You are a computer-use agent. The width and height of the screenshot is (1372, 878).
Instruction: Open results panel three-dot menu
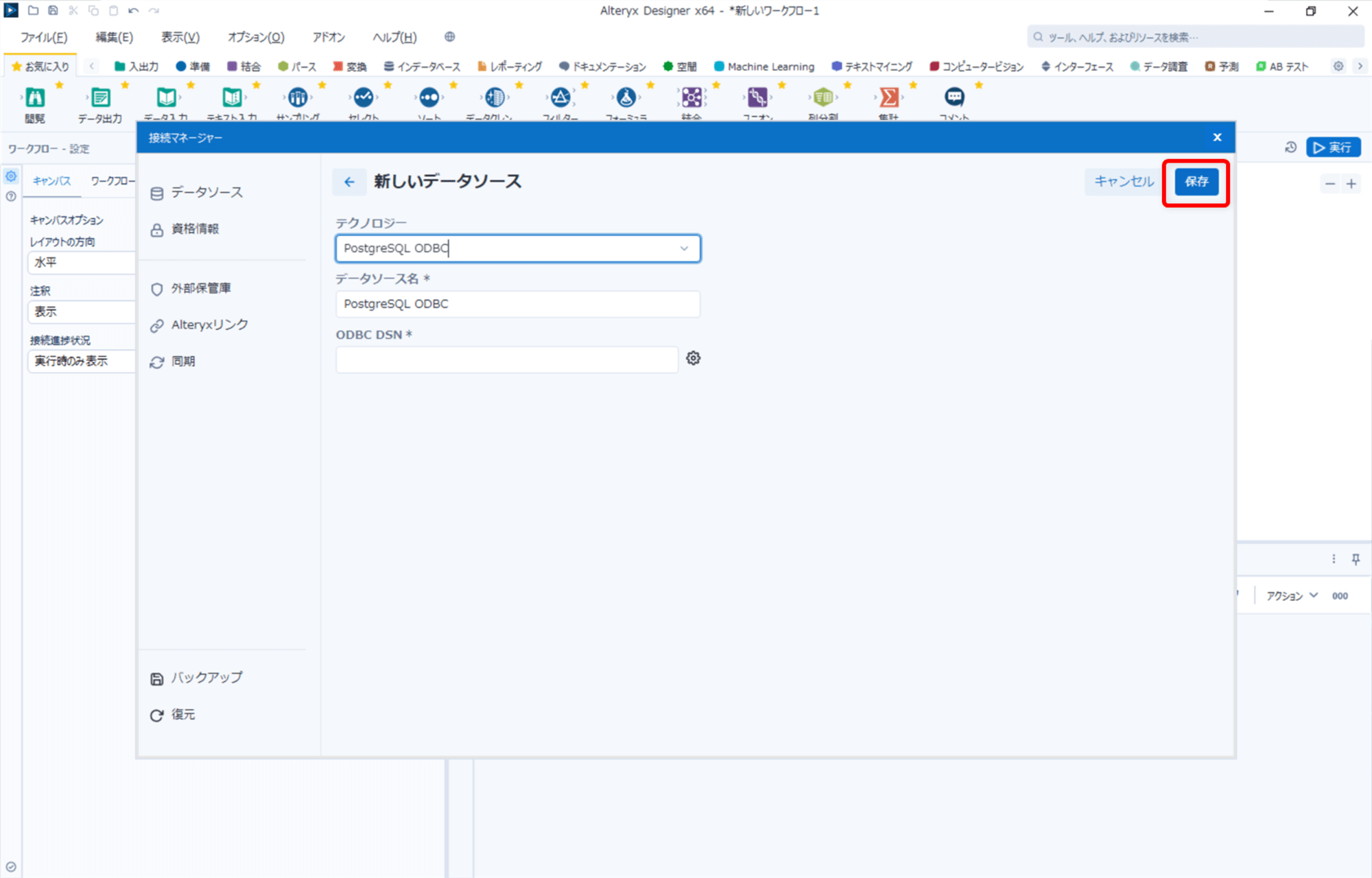pos(1334,559)
